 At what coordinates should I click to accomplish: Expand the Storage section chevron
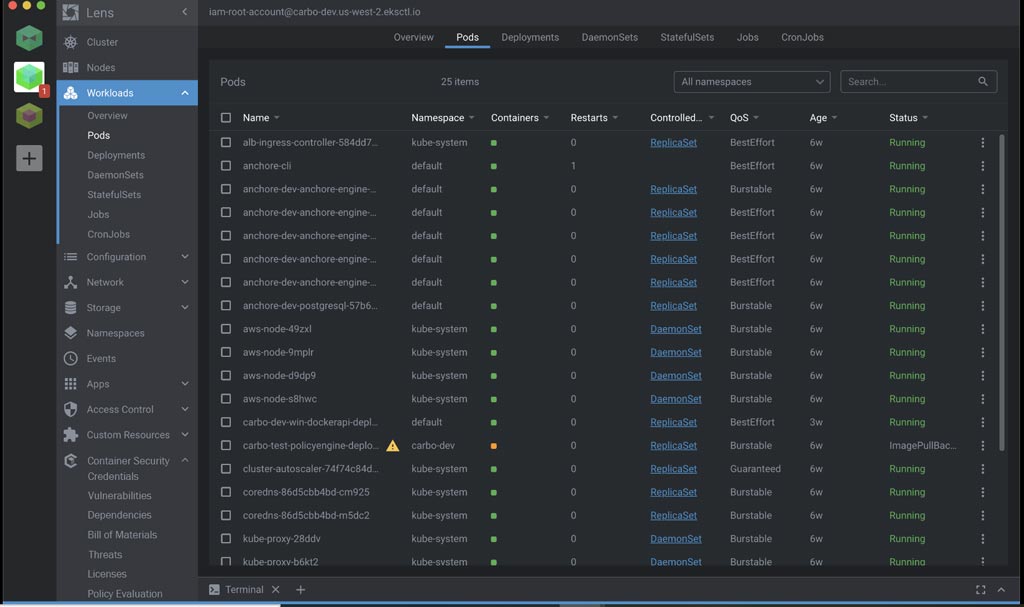[x=185, y=308]
